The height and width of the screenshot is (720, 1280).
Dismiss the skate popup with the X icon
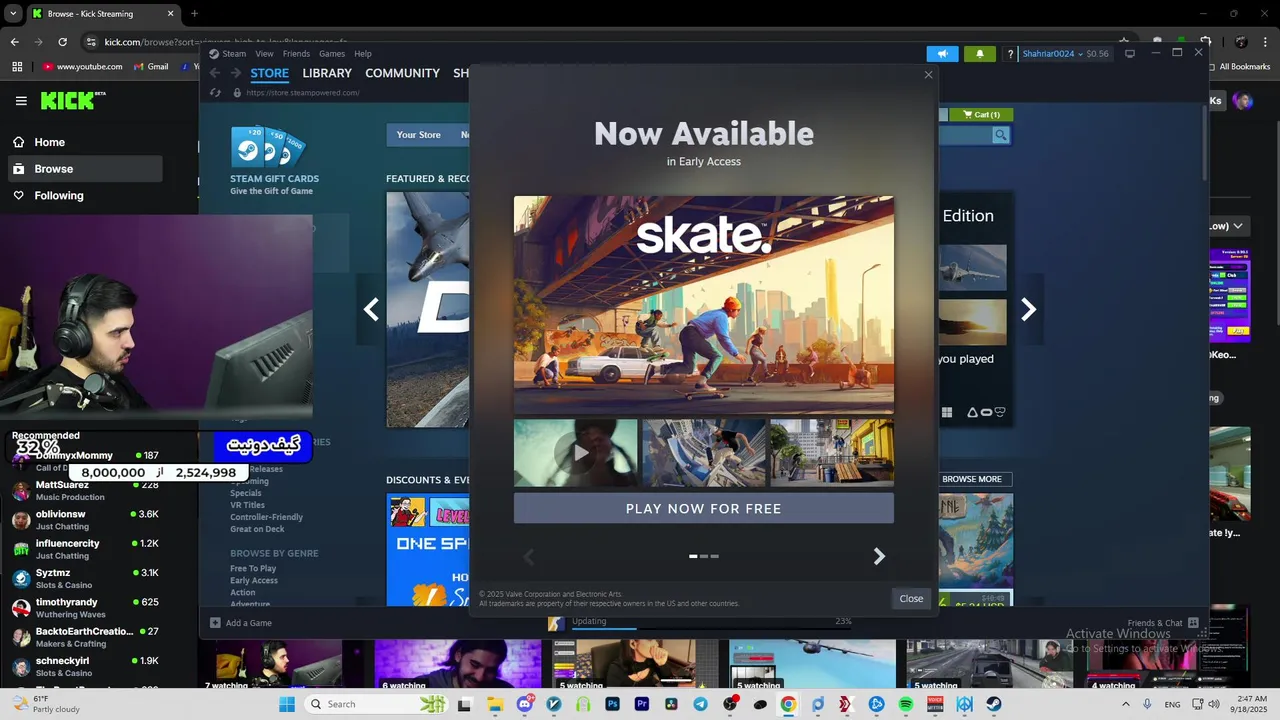928,75
